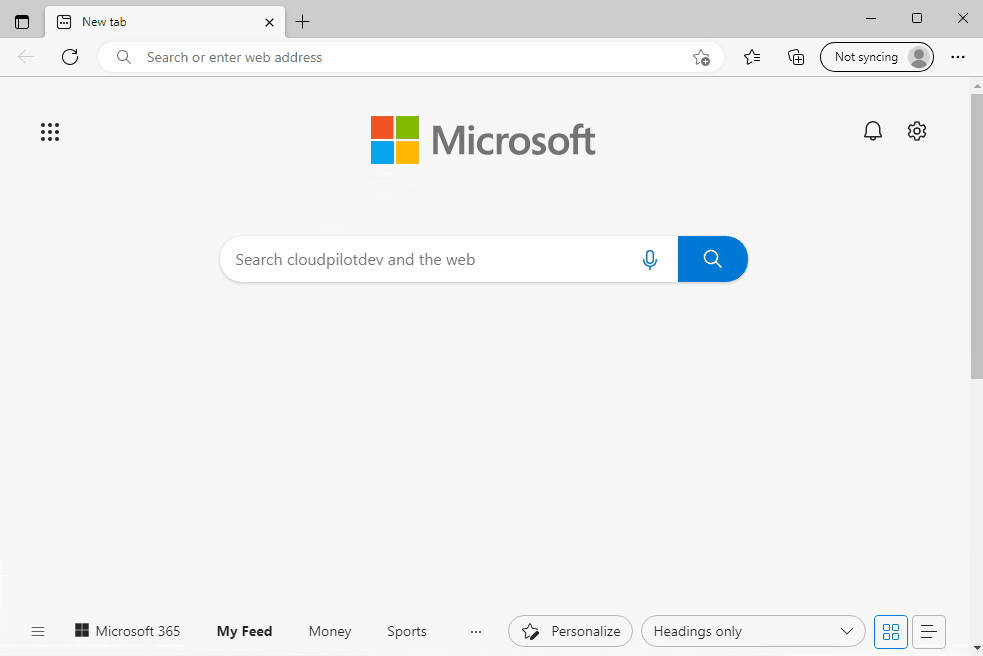Open page settings gear icon
Screen dimensions: 983x656
pos(917,131)
